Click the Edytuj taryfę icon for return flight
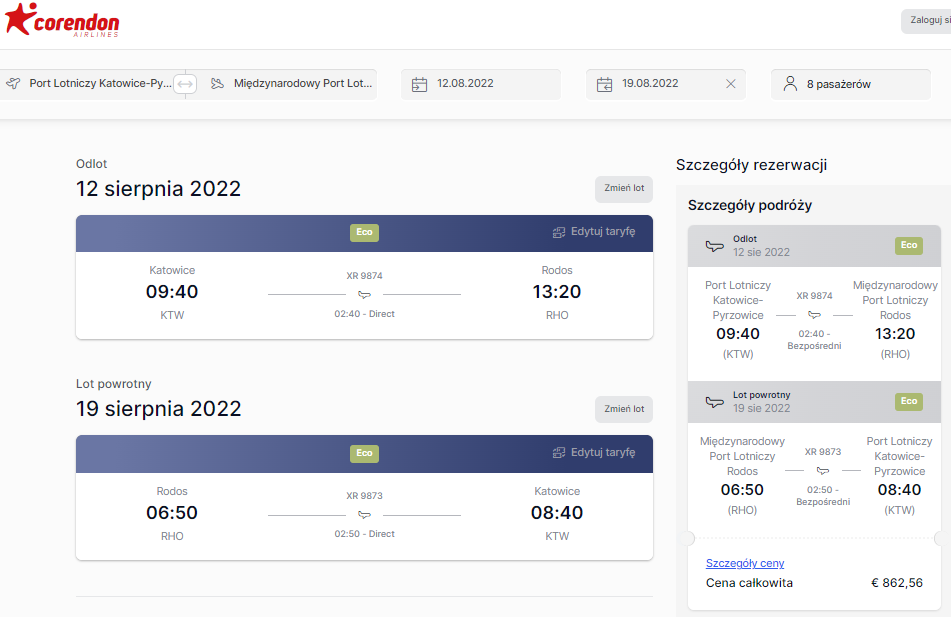This screenshot has height=617, width=951. coord(559,453)
